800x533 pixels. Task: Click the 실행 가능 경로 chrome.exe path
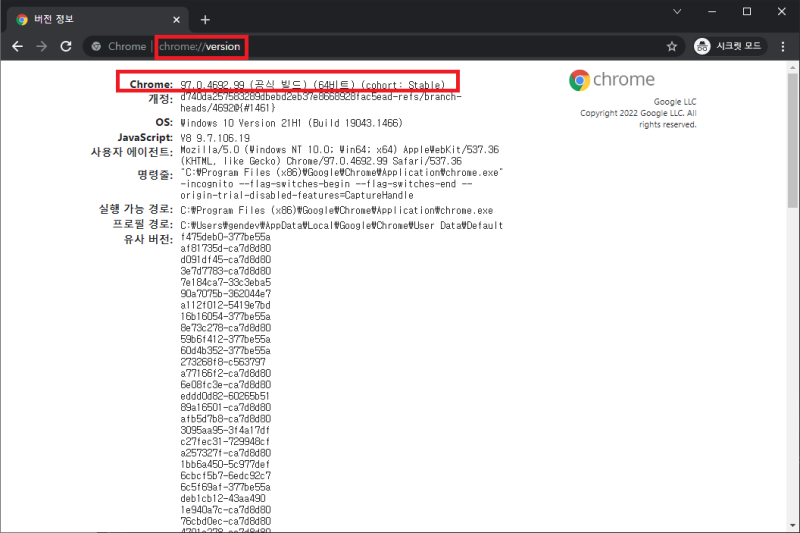(337, 210)
